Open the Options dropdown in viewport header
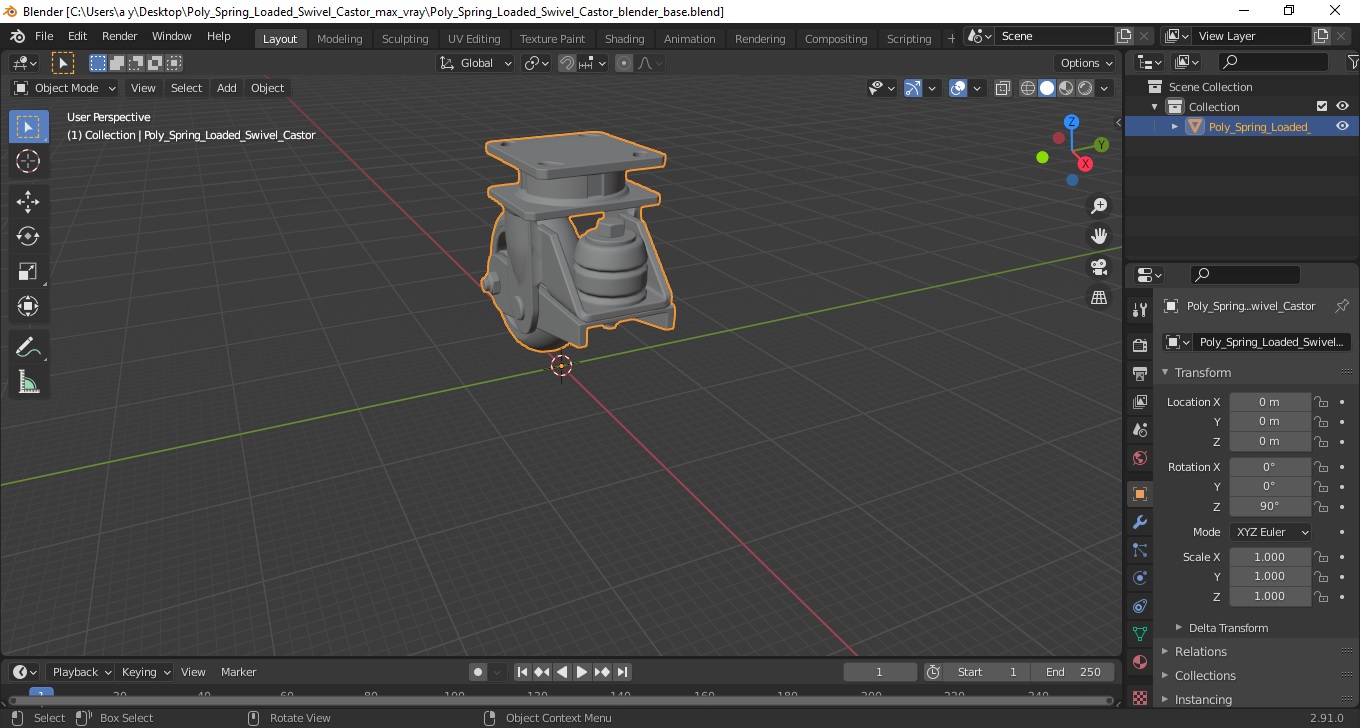This screenshot has width=1360, height=728. click(x=1087, y=63)
